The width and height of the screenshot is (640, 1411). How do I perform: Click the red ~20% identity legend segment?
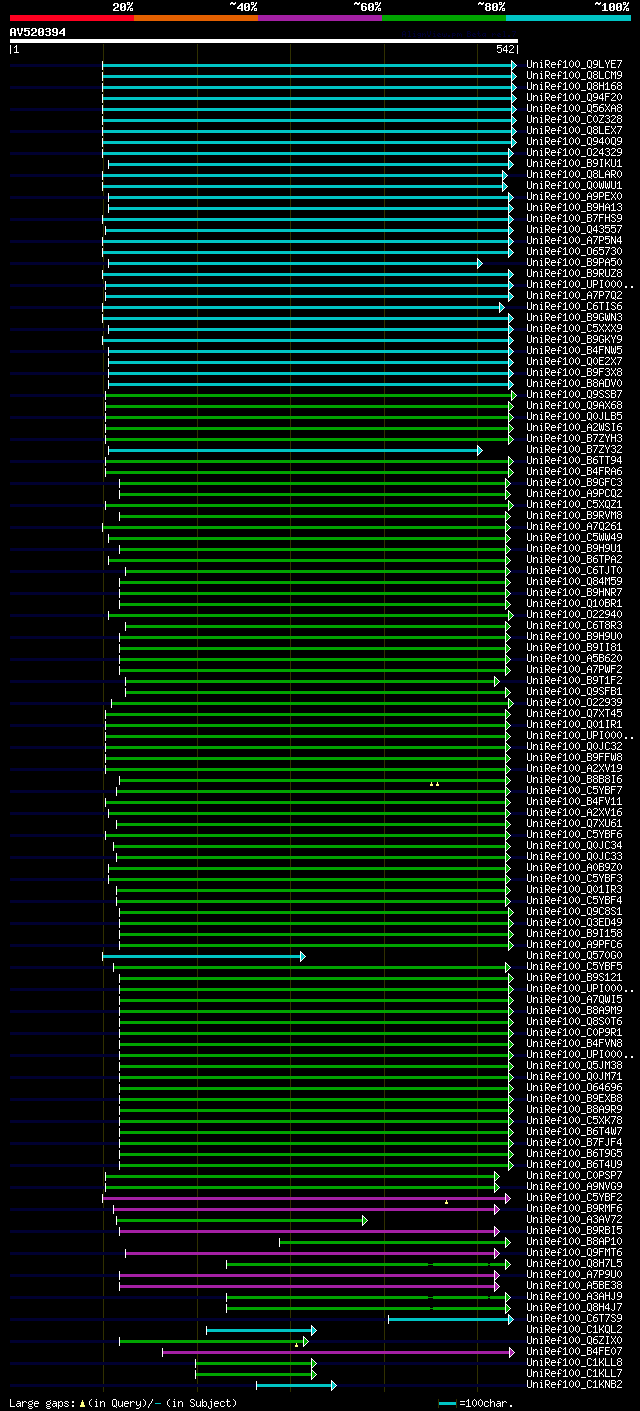(x=72, y=17)
